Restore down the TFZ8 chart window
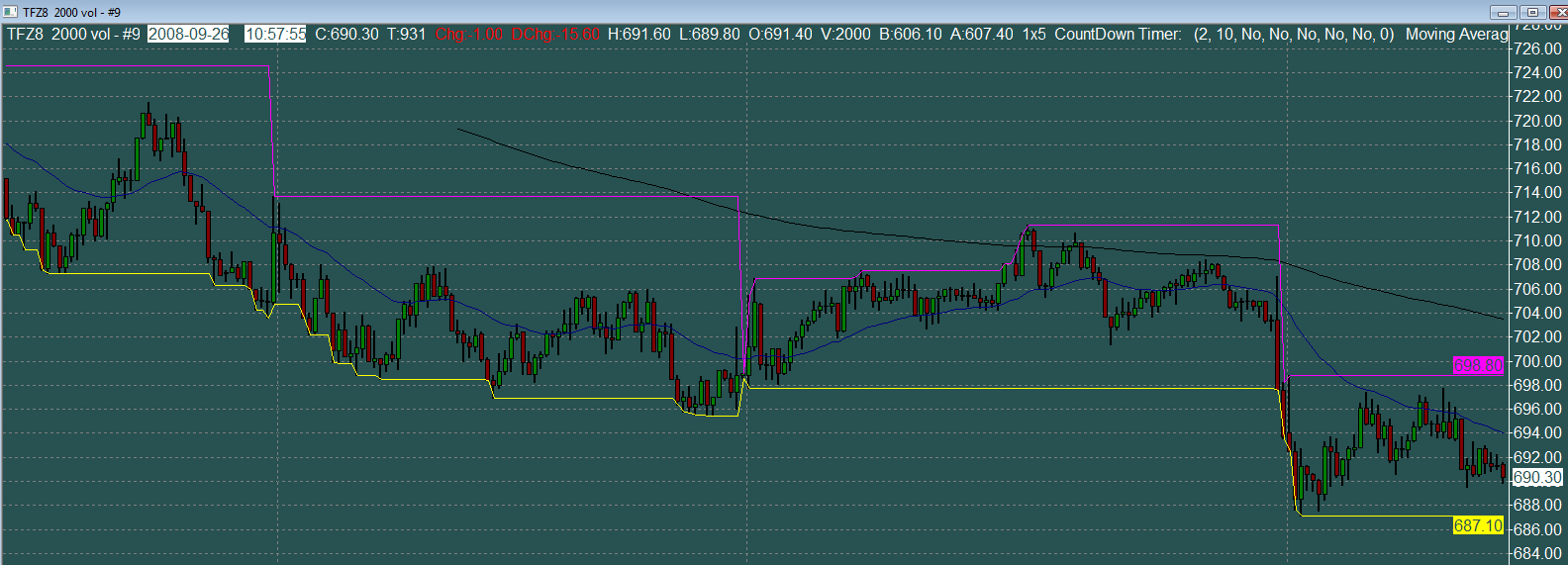The width and height of the screenshot is (1568, 565). [1531, 12]
